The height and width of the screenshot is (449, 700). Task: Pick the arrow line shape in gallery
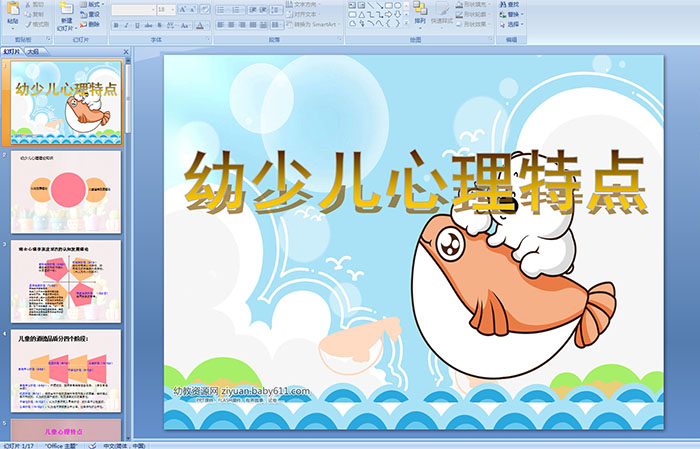pos(380,5)
